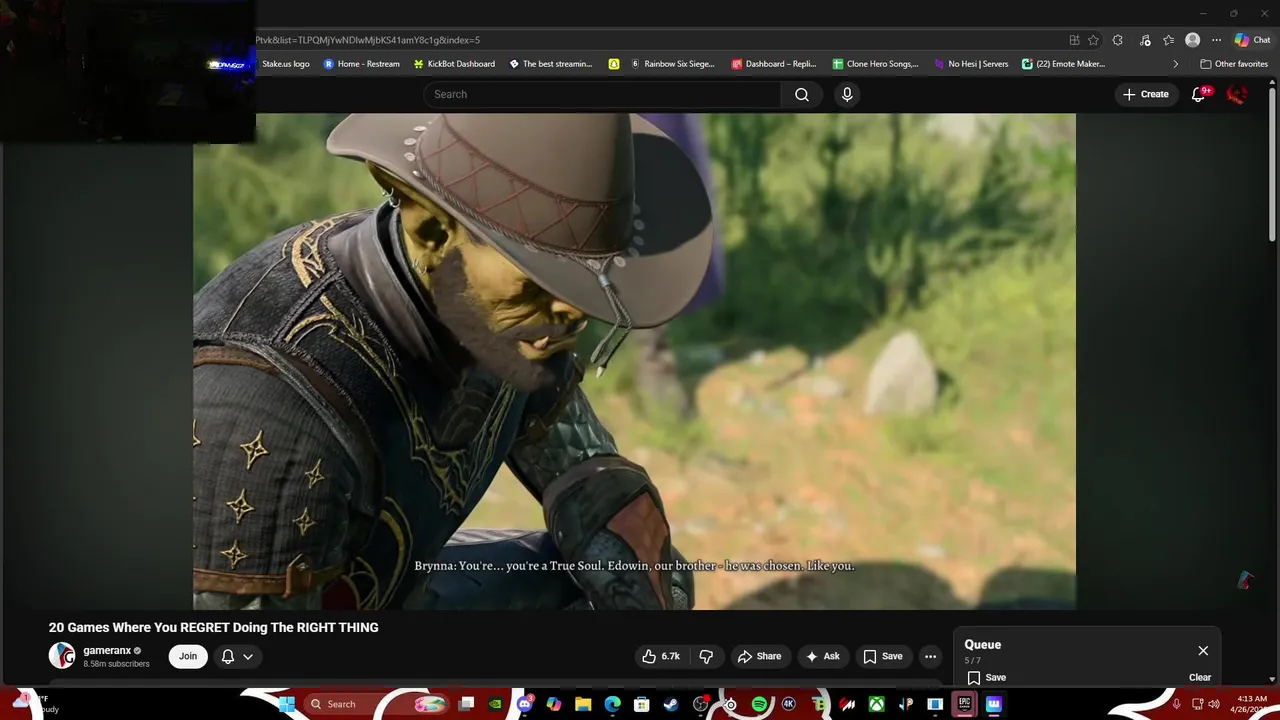Open Home - Restream bookmark
1280x720 pixels.
(362, 64)
